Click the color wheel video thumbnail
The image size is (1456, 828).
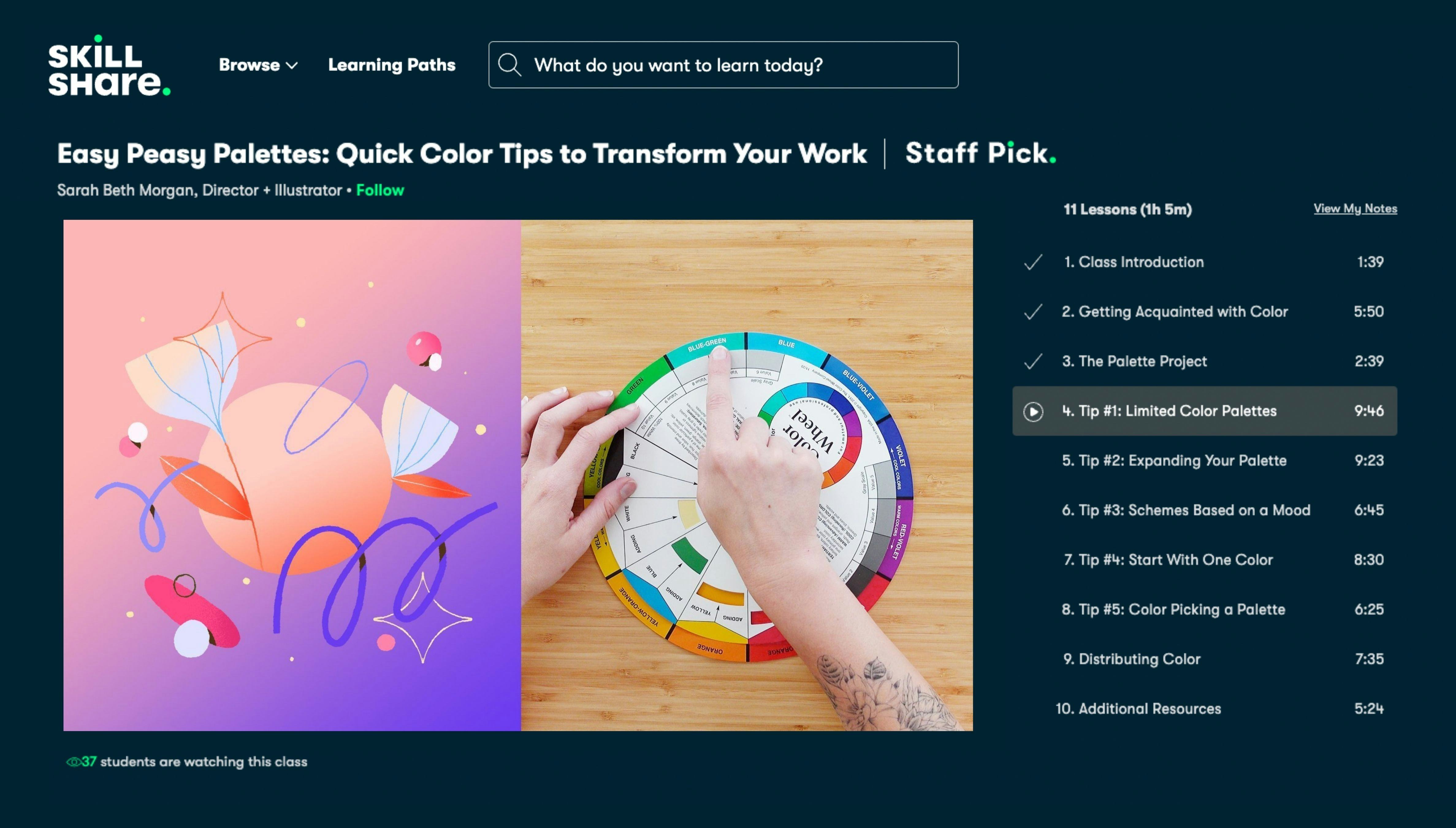747,475
